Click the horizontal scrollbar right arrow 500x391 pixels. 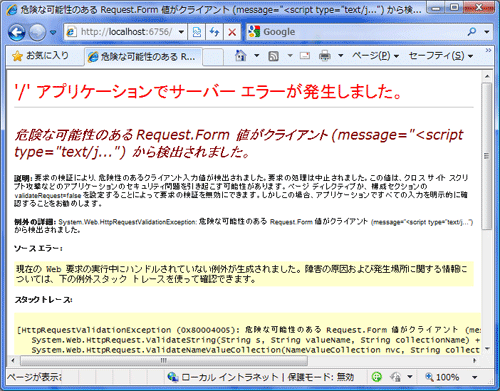[x=475, y=360]
